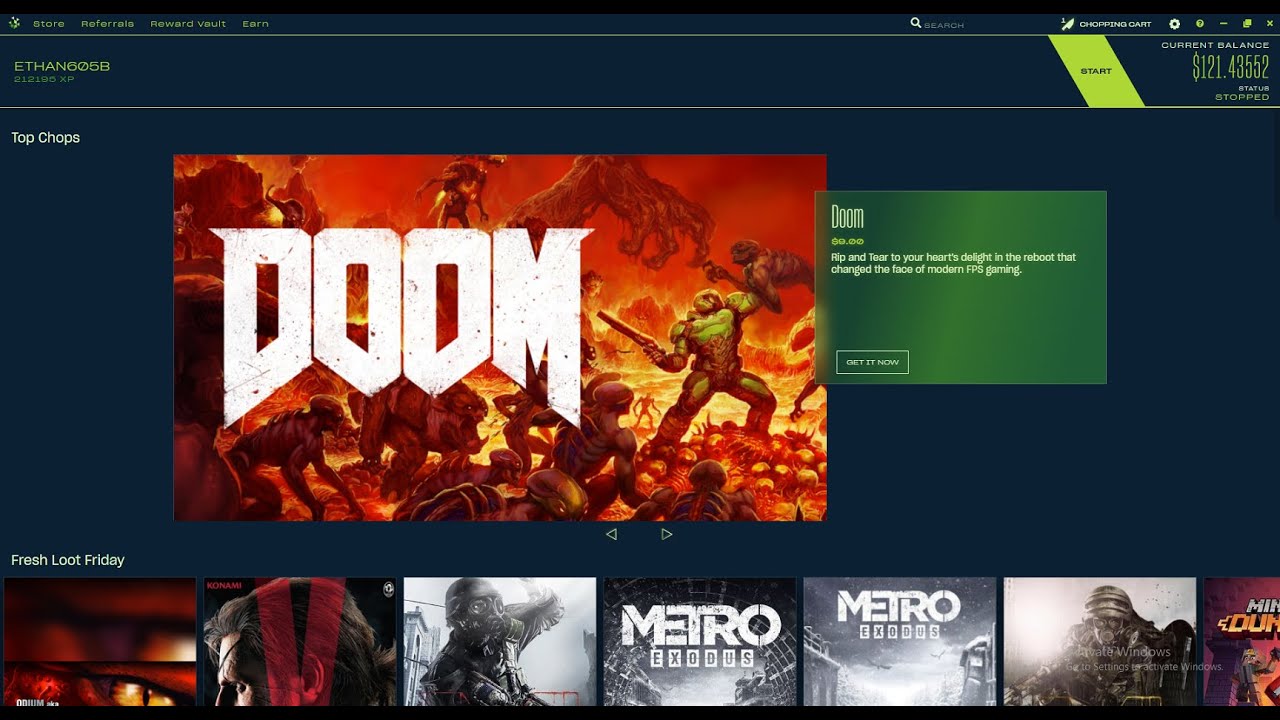The height and width of the screenshot is (720, 1280).
Task: Click the Start chopping button
Action: point(1096,71)
